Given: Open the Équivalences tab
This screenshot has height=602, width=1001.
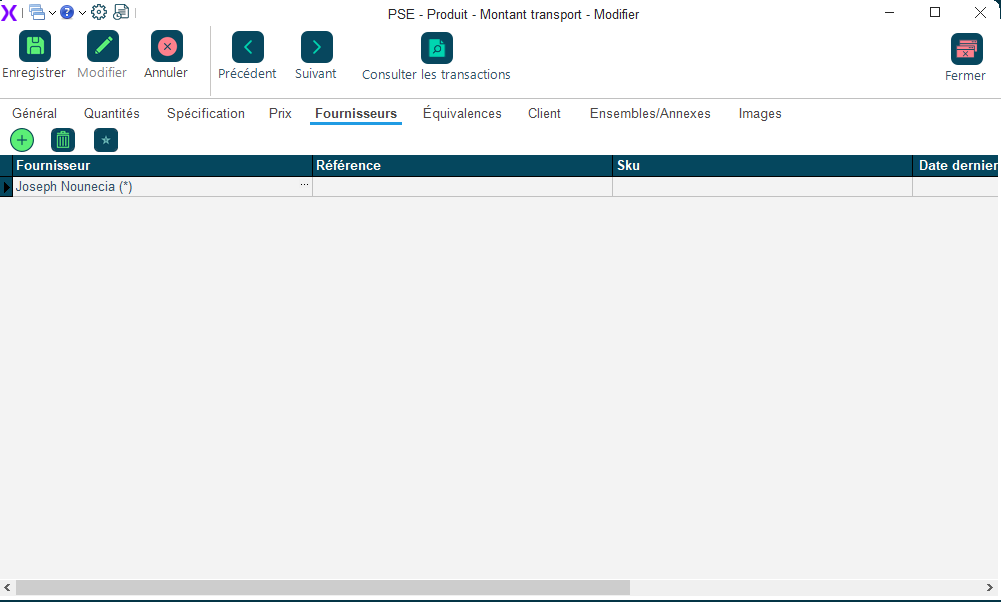Looking at the screenshot, I should (x=462, y=114).
